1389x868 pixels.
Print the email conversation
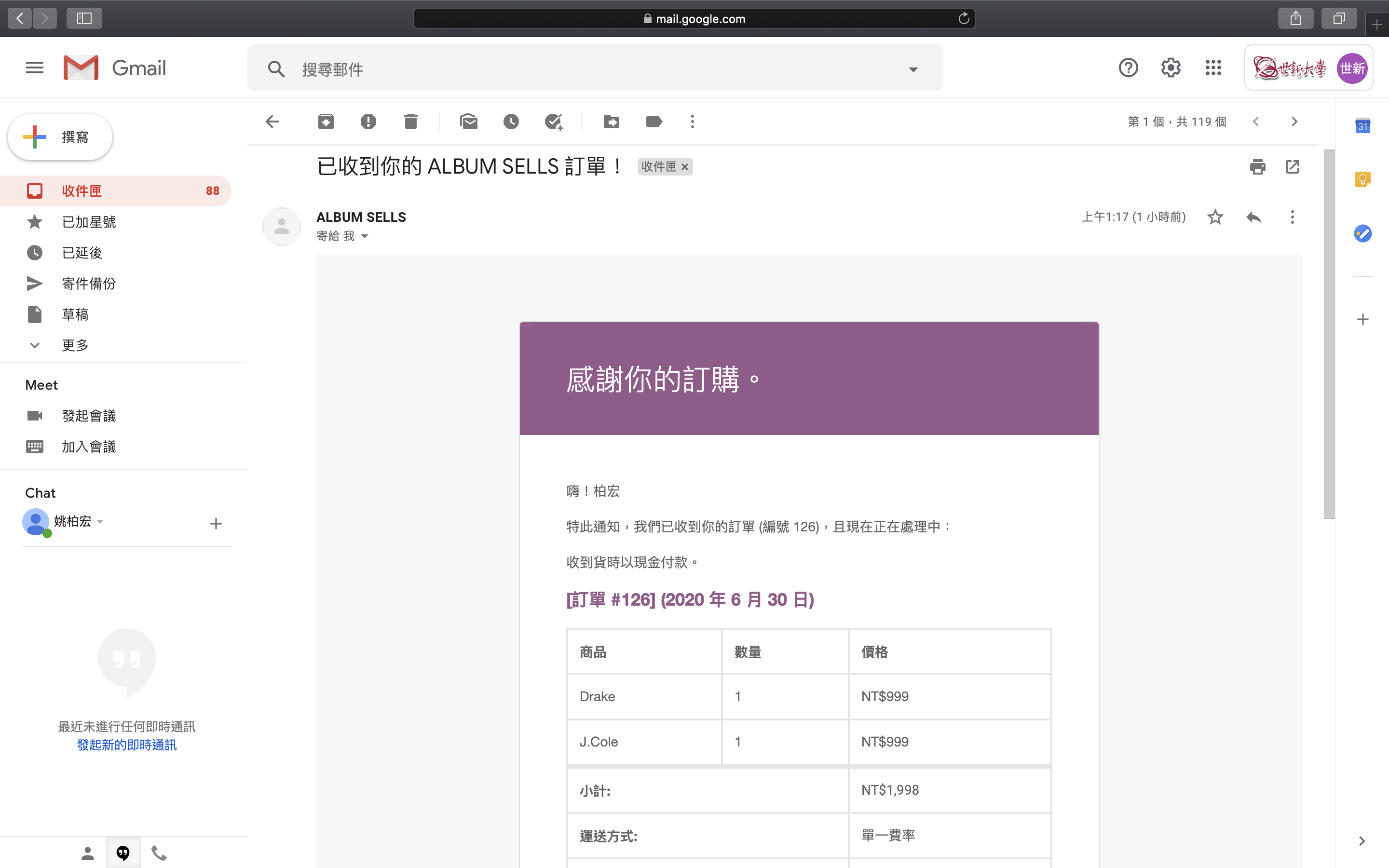tap(1257, 167)
